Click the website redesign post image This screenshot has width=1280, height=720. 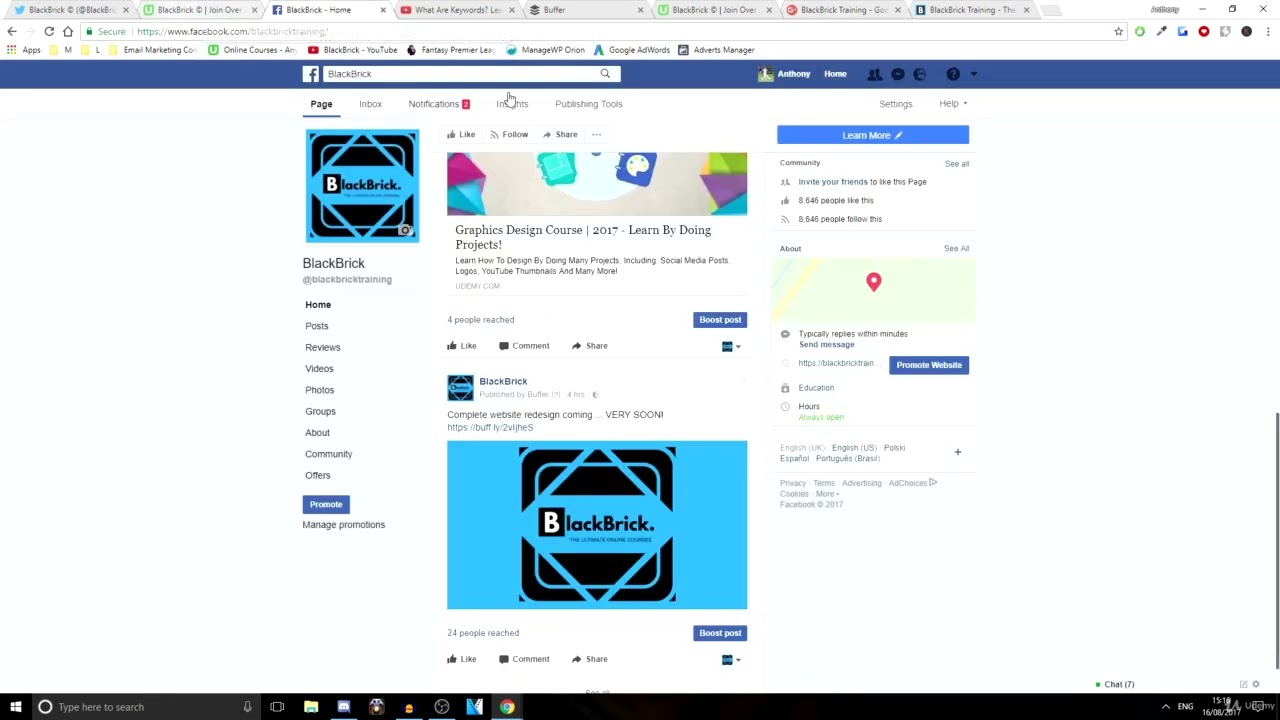597,525
